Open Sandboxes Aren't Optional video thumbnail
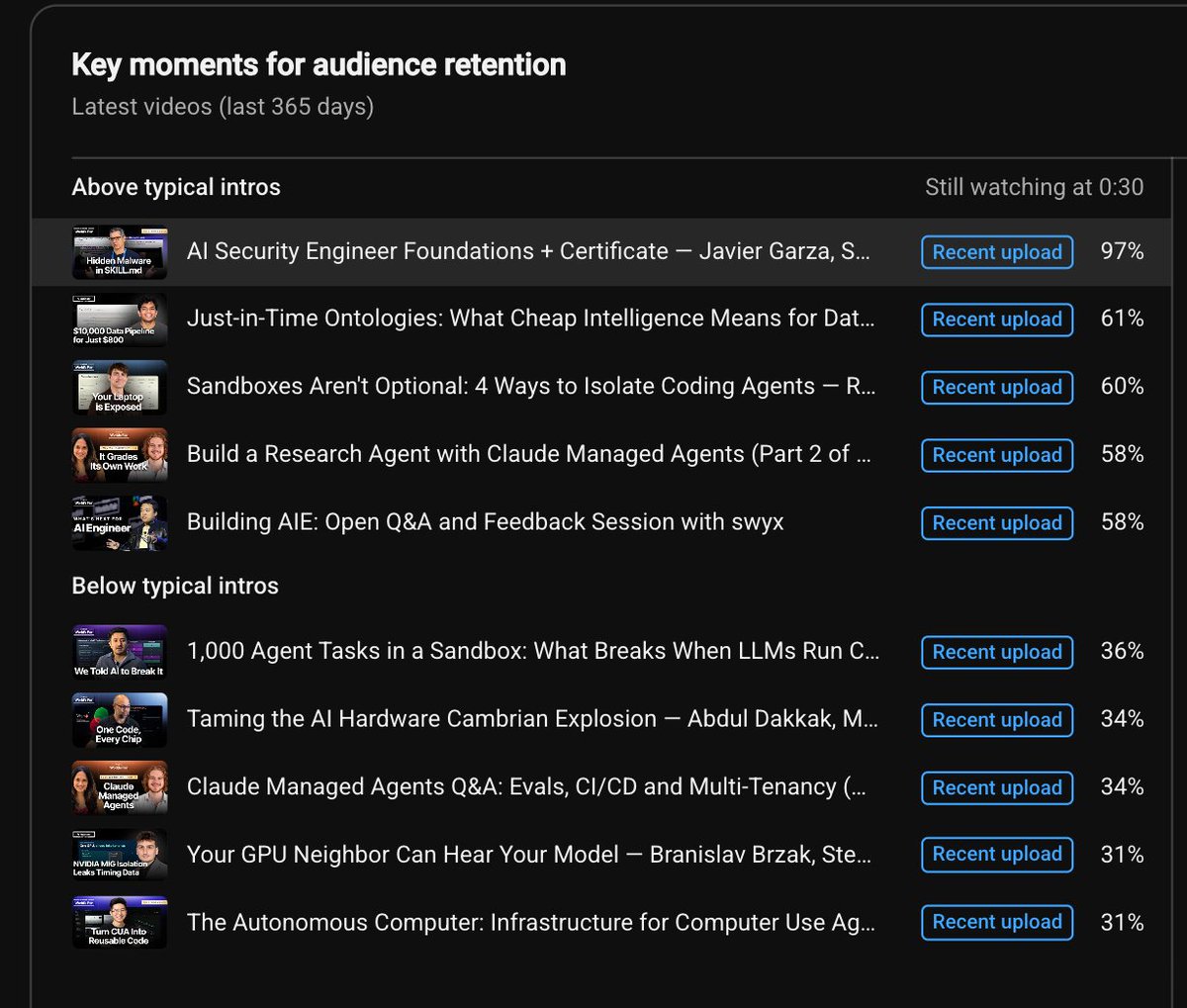1187x1008 pixels. pos(120,387)
